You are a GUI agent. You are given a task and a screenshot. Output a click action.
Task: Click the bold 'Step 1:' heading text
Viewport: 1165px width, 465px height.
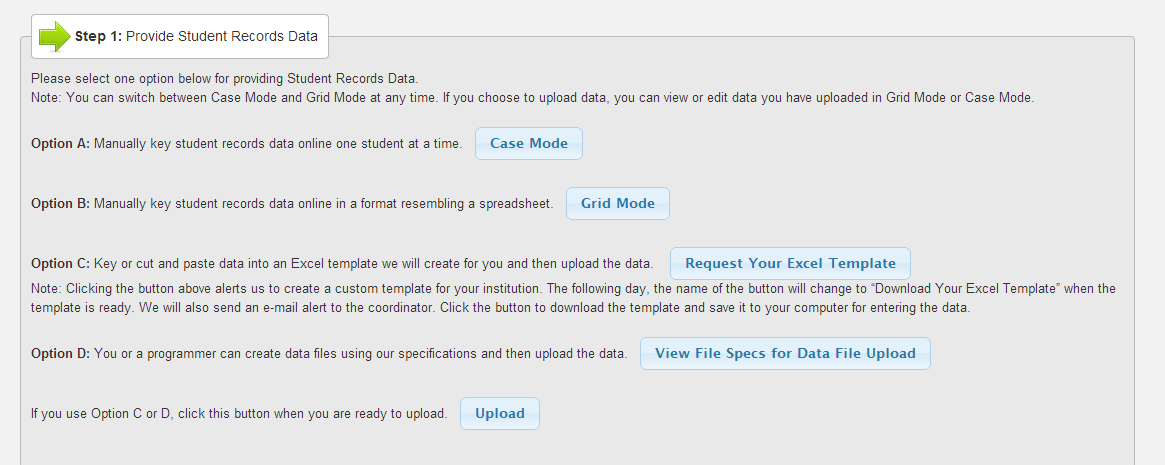[x=98, y=37]
